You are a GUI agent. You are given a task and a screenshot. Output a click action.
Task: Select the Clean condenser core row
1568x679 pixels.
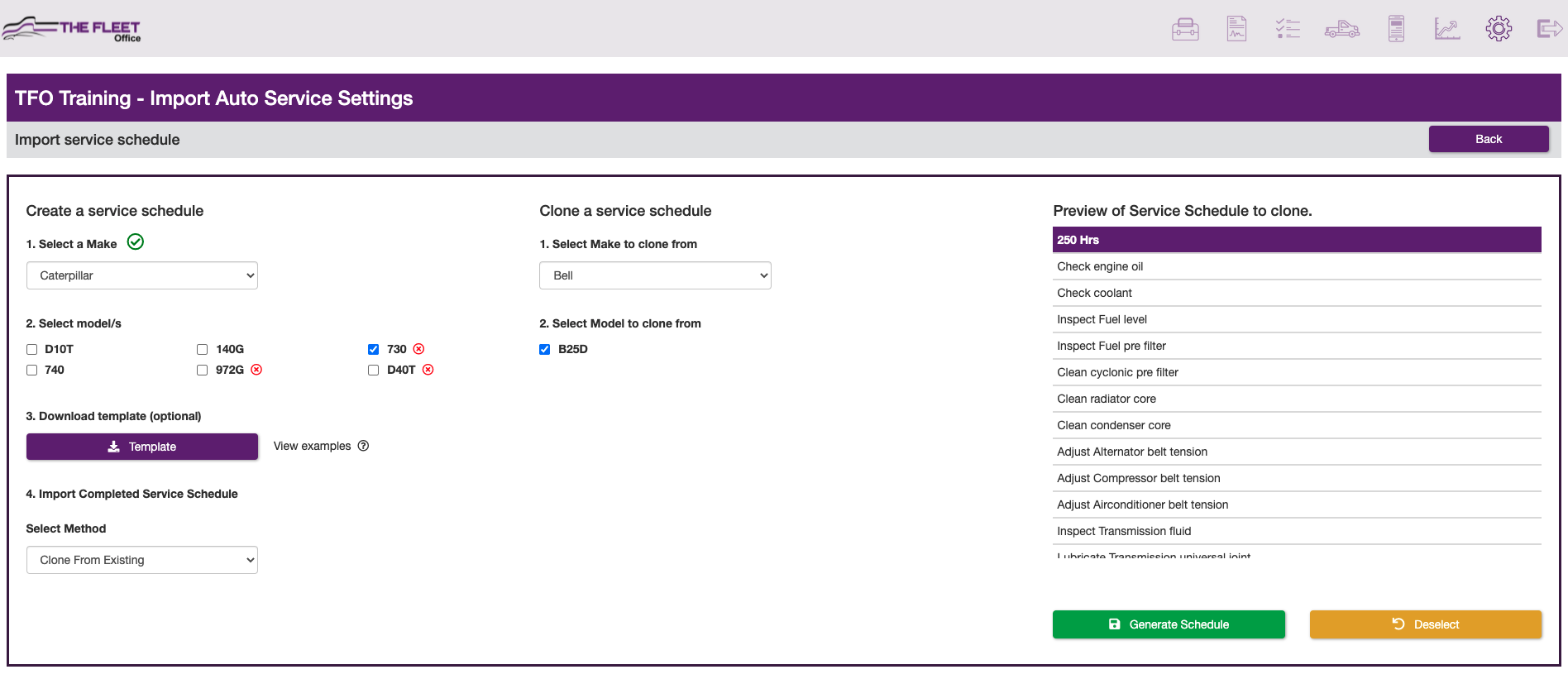click(1297, 425)
